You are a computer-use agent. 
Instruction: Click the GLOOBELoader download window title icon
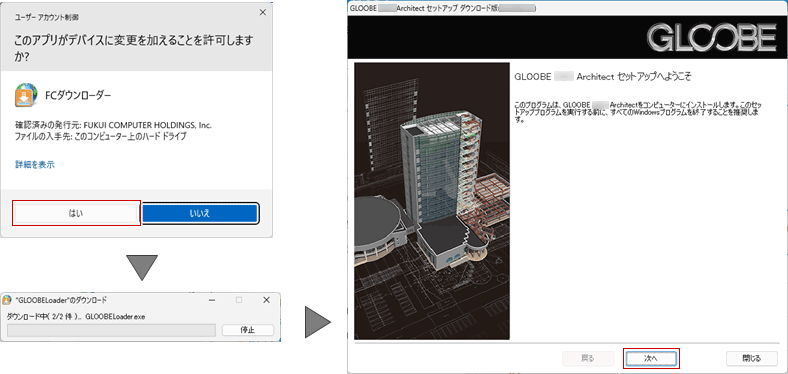tap(8, 300)
